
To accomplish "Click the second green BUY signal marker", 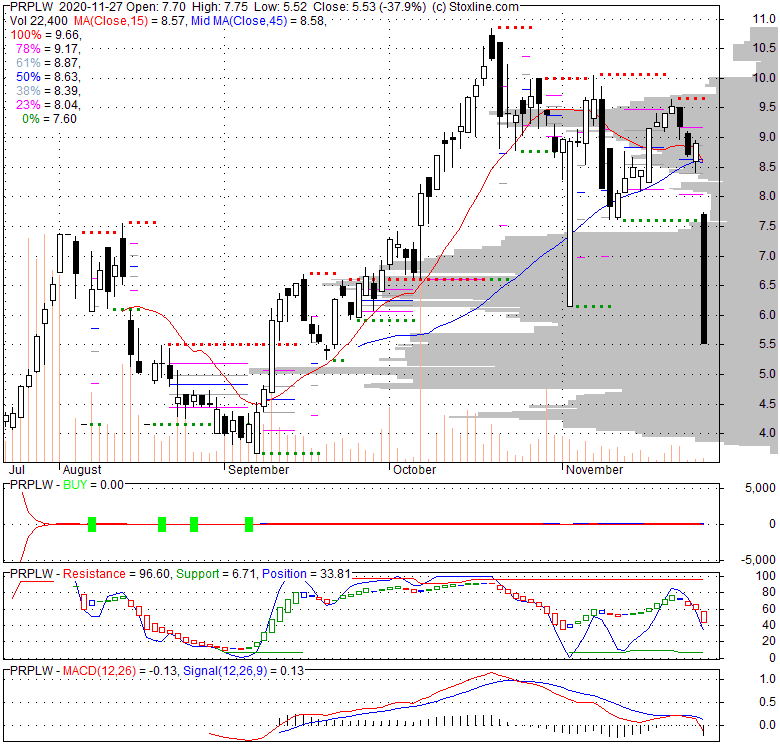I will tap(162, 524).
